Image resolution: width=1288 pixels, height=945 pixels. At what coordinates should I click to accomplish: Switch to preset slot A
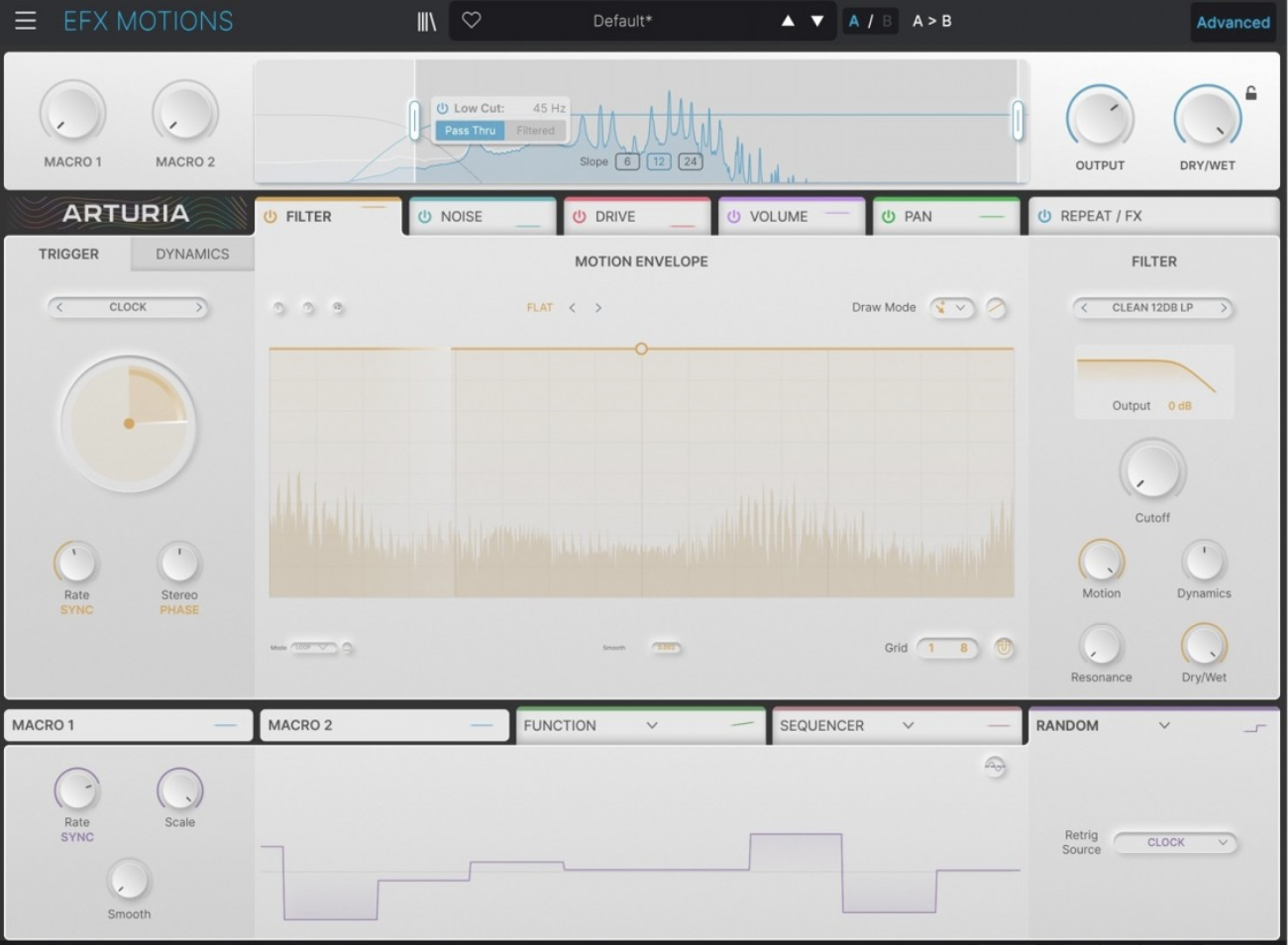[854, 21]
